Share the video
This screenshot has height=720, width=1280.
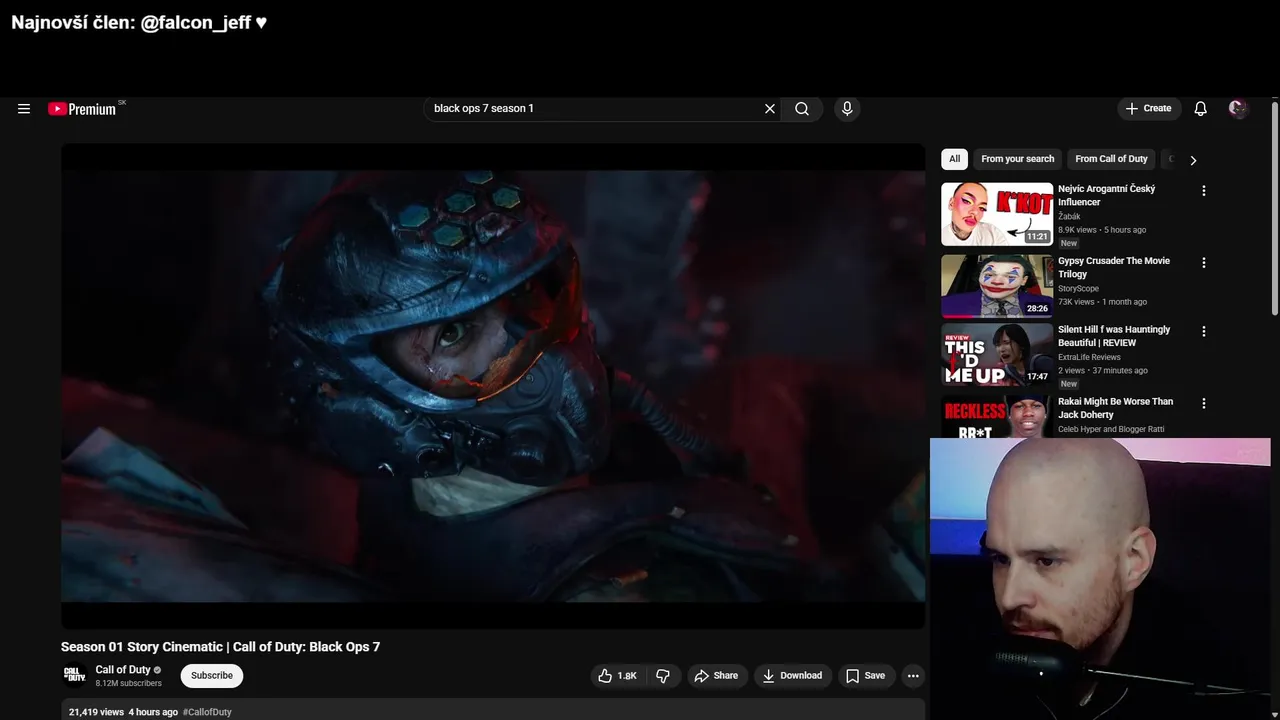[x=716, y=676]
